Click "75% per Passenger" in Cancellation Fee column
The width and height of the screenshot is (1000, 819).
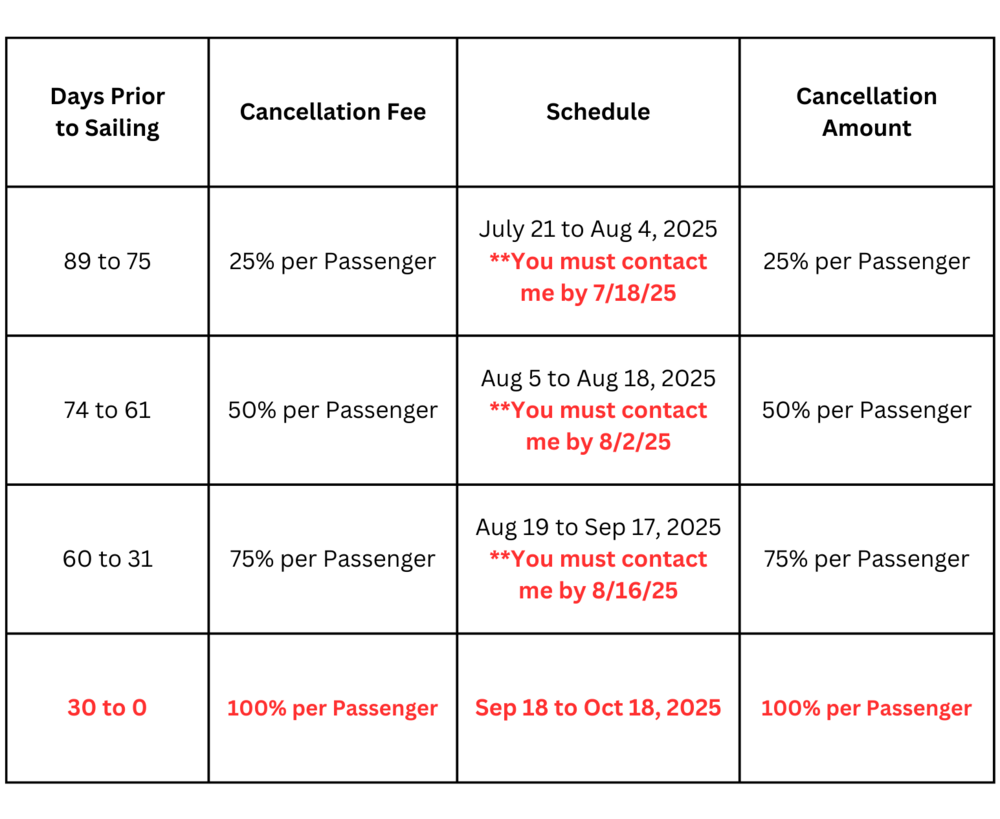[x=333, y=558]
